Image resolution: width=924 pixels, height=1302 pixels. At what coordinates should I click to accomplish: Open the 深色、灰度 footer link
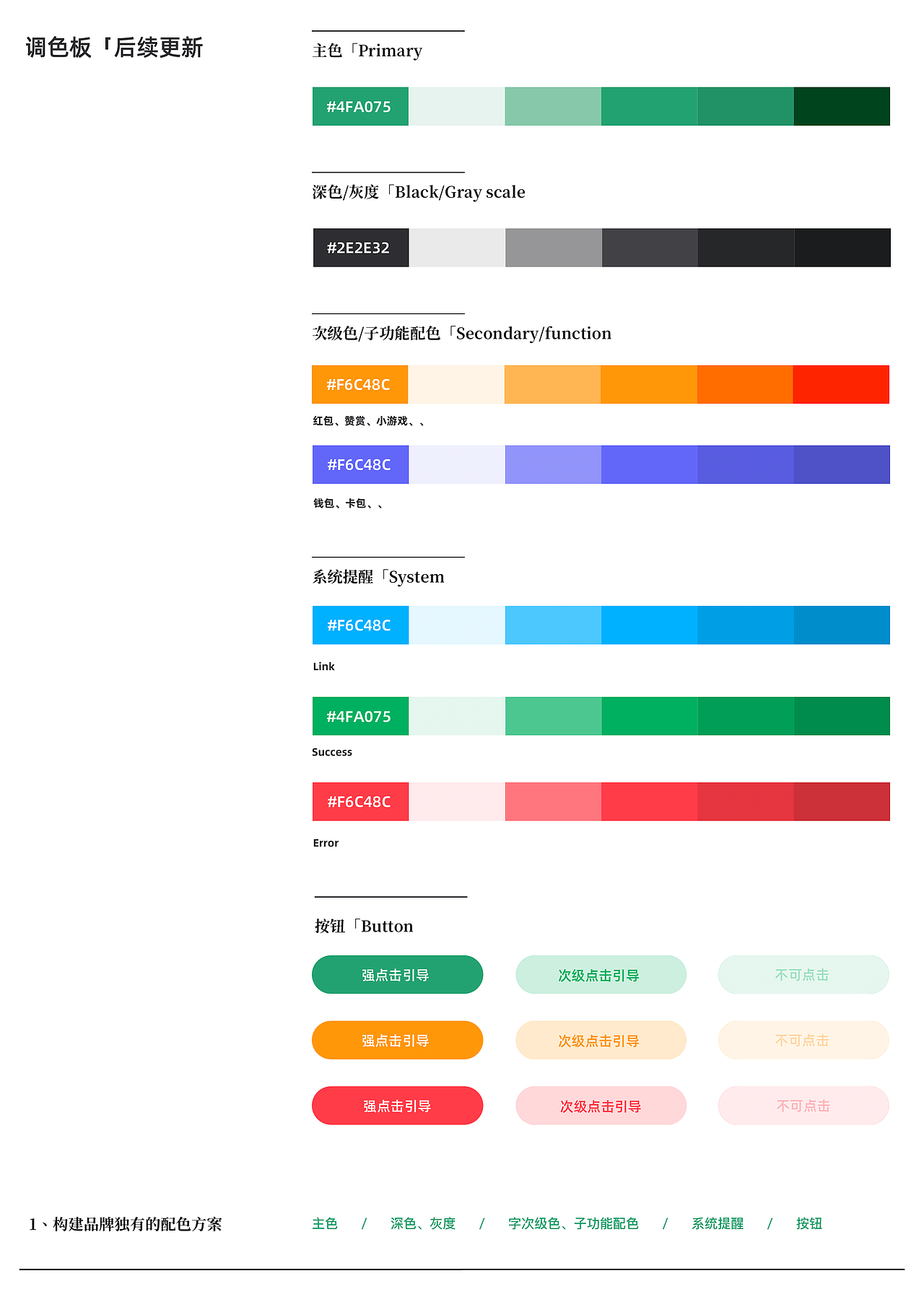[423, 1223]
